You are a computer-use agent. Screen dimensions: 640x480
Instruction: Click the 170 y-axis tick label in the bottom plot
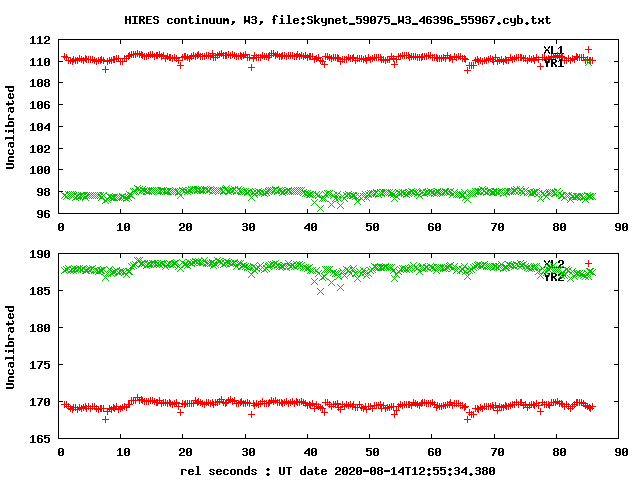click(40, 402)
